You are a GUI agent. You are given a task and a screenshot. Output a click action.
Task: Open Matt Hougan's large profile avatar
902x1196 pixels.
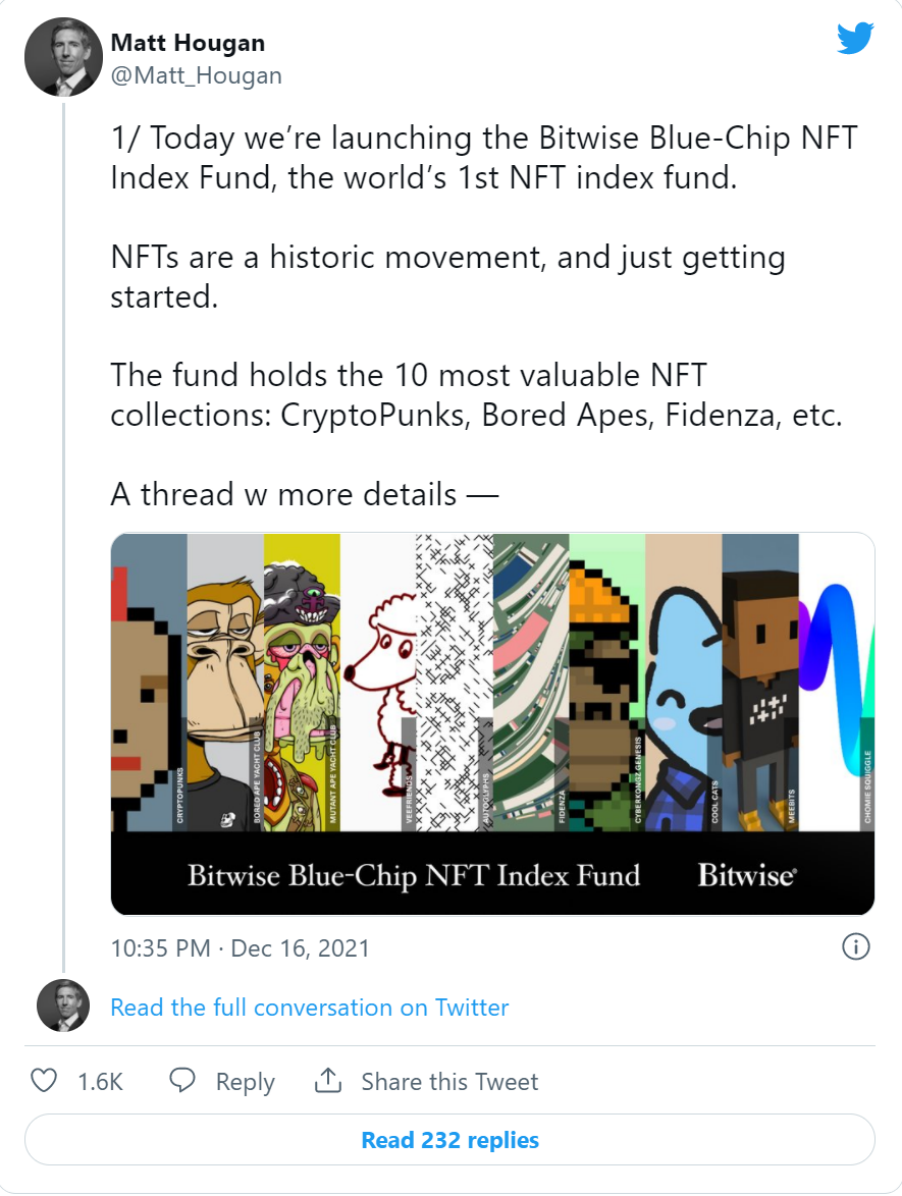coord(63,57)
